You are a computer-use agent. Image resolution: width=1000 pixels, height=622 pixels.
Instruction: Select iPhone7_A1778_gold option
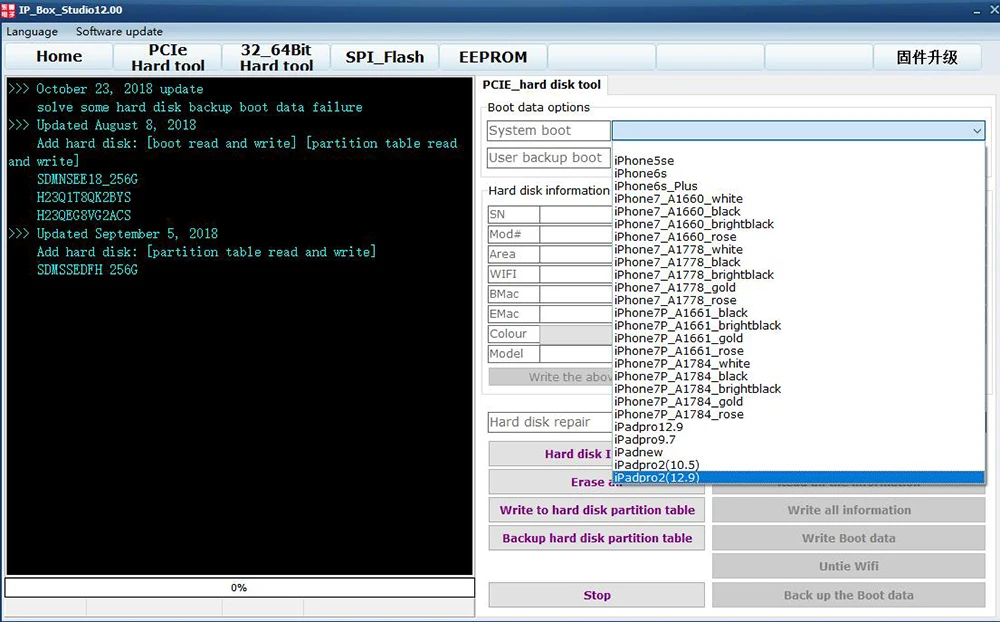tap(798, 288)
